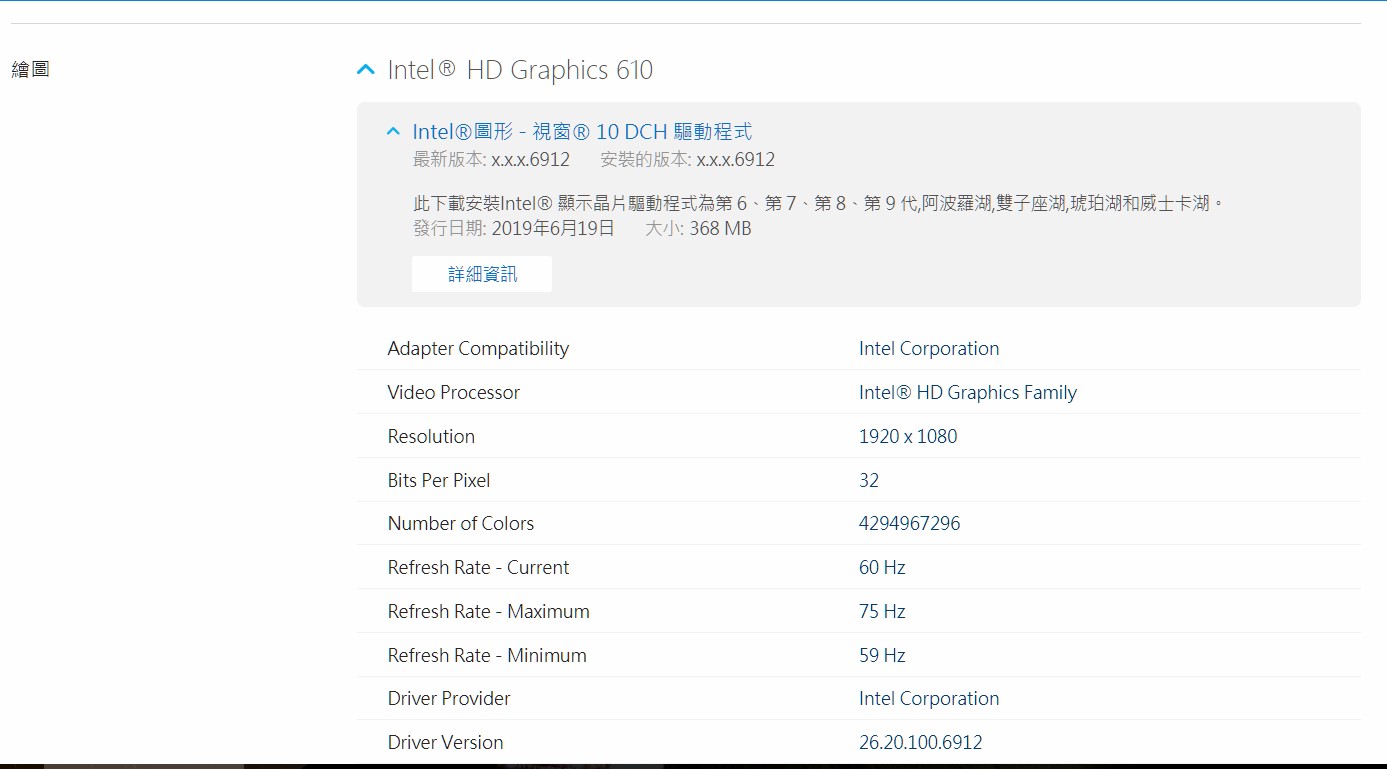The width and height of the screenshot is (1387, 769).
Task: Click the Intel® HD Graphics 610 heading
Action: click(x=520, y=70)
